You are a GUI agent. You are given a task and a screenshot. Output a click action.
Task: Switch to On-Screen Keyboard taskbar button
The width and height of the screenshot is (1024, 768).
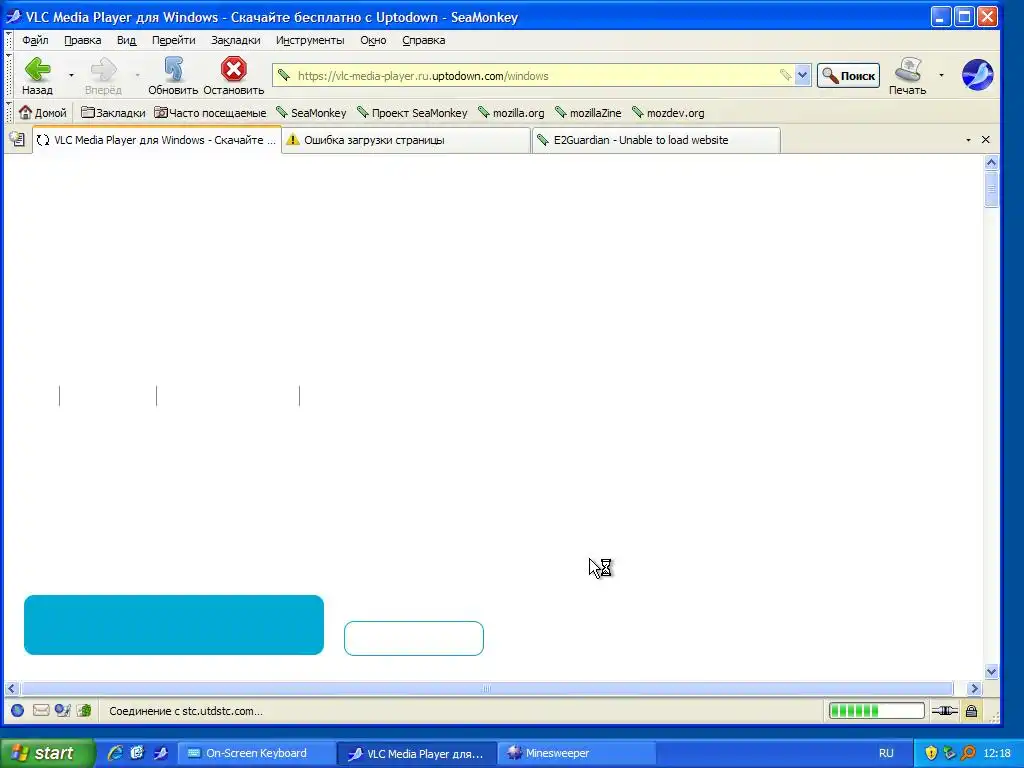point(257,753)
